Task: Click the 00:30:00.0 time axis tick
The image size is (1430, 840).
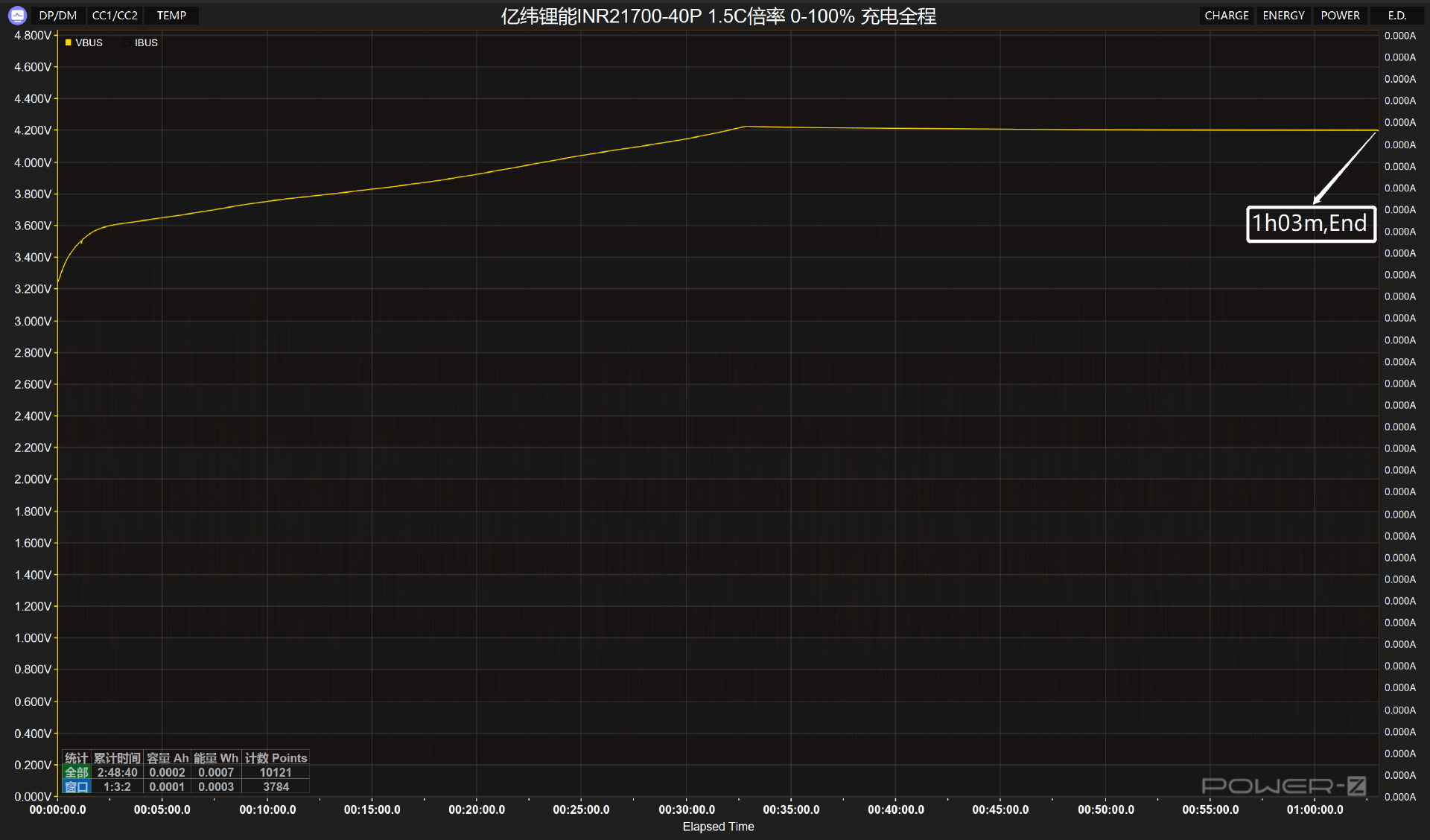Action: [x=686, y=809]
